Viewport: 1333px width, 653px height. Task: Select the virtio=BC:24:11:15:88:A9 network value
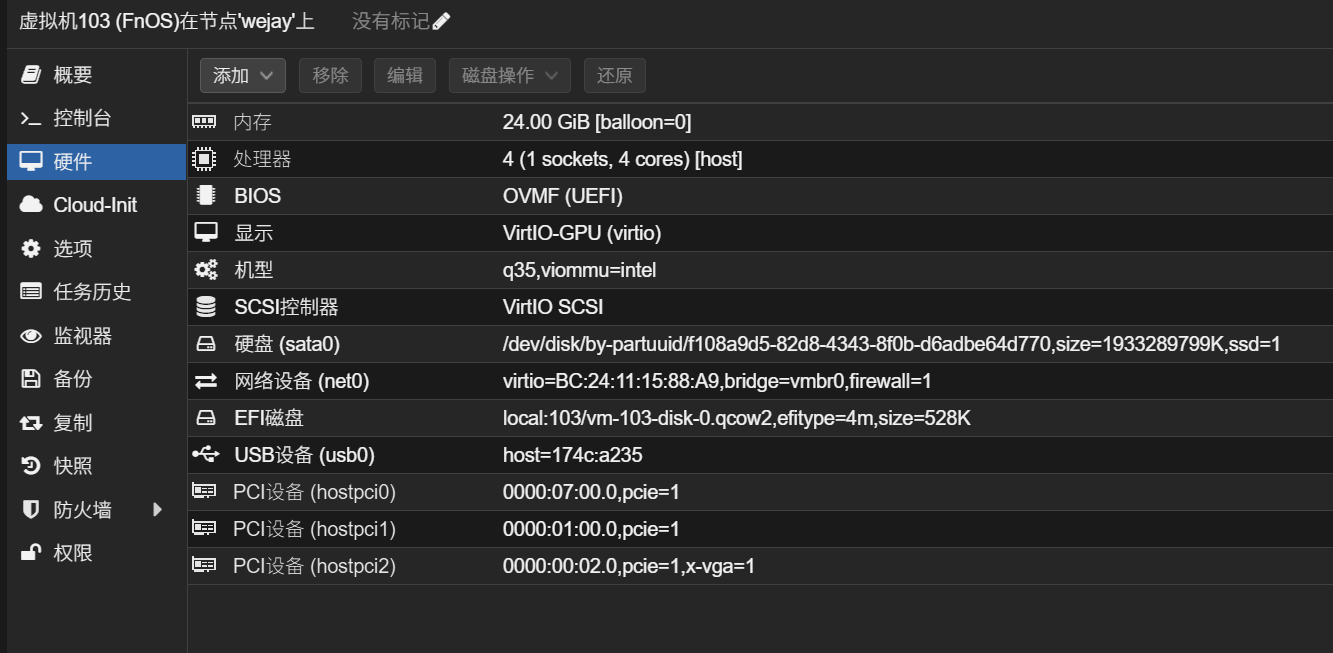pyautogui.click(x=717, y=381)
